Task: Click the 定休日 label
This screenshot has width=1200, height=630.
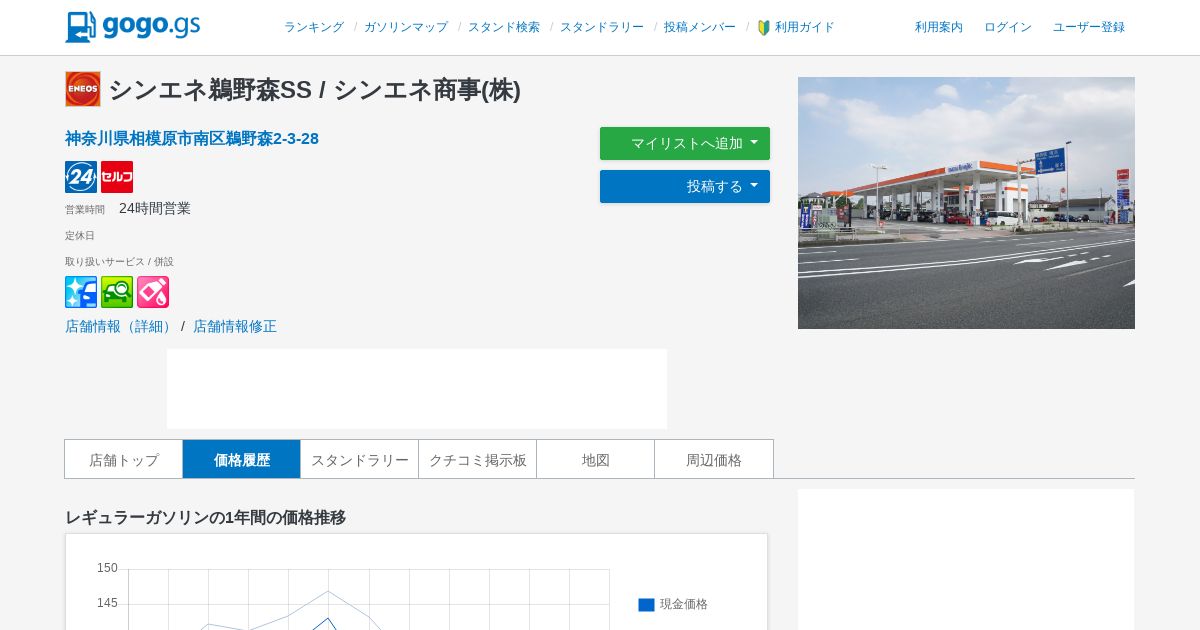Action: [x=80, y=236]
